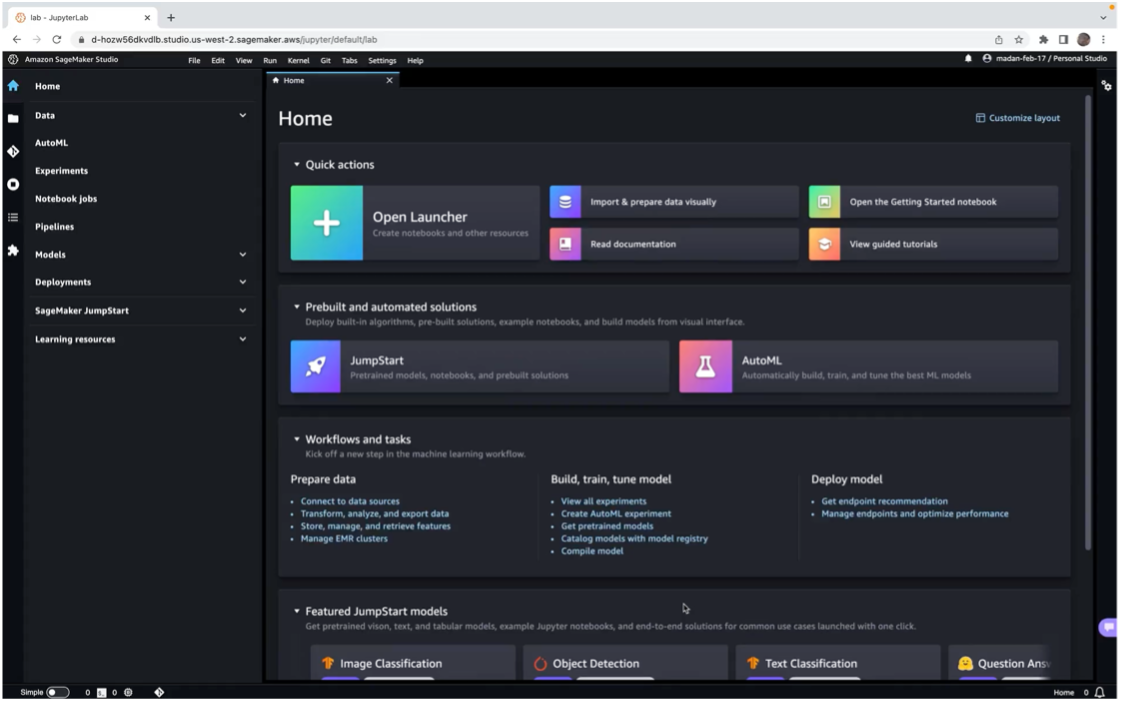Collapse Featured JumpStart models section
The height and width of the screenshot is (702, 1121).
[297, 611]
